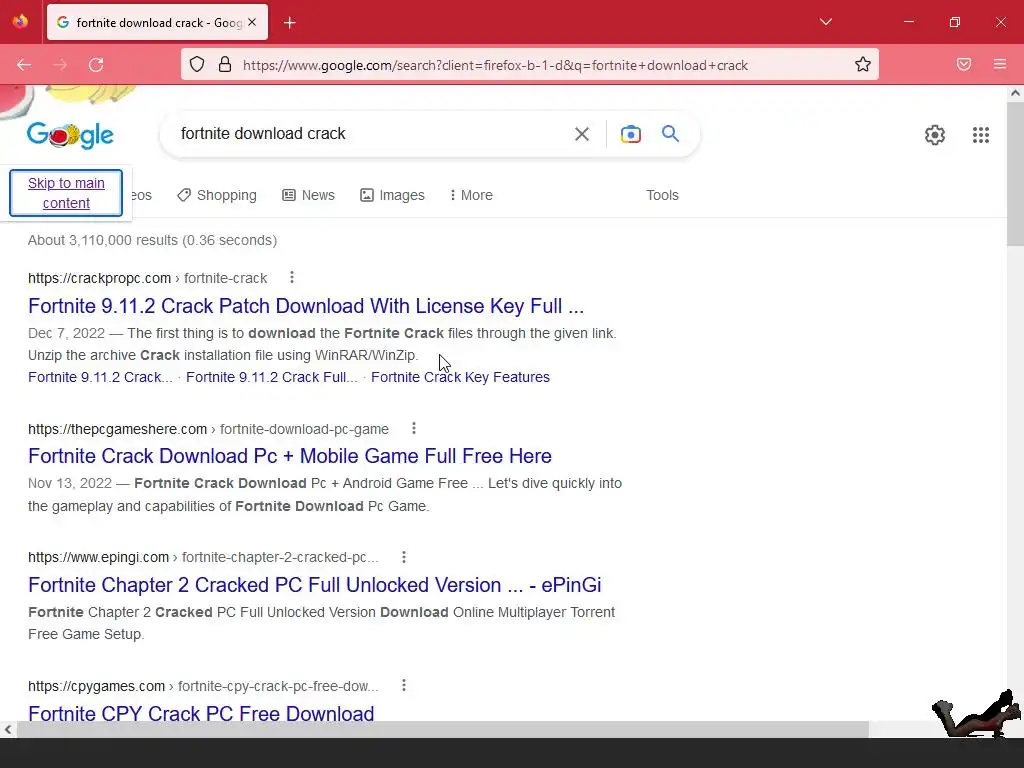Screen dimensions: 1024x768
Task: Click the horizontal scrollbar thumb
Action: point(442,729)
